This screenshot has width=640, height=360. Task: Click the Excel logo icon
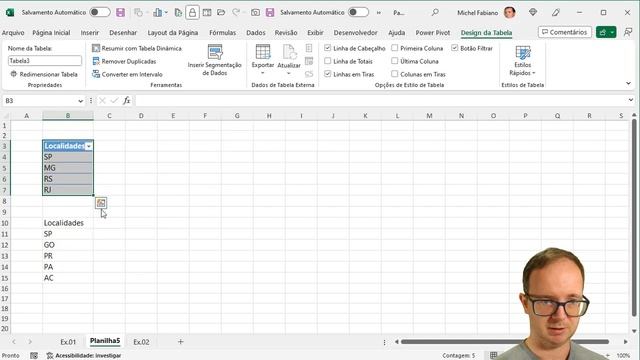click(10, 13)
